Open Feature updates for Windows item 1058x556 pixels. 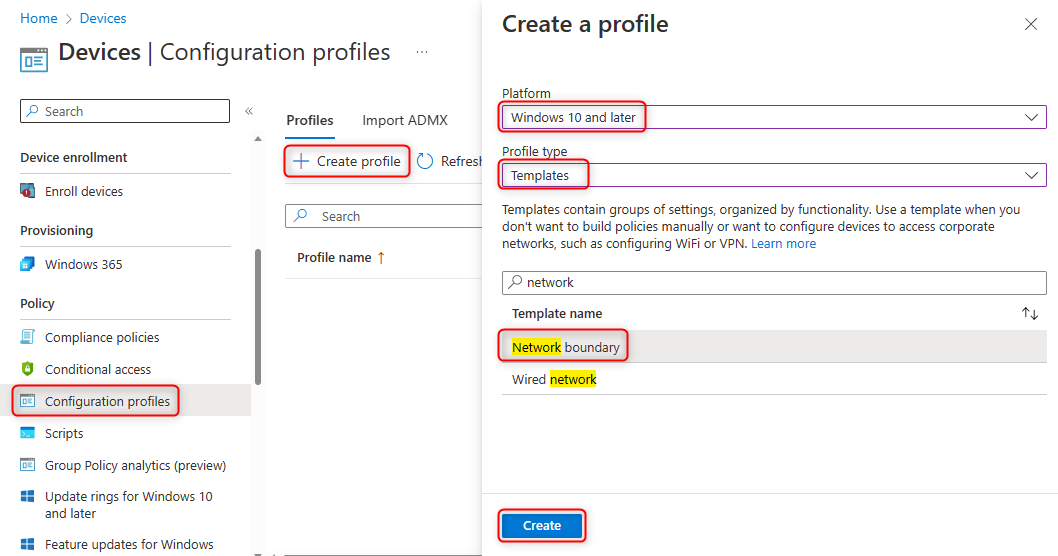(130, 545)
